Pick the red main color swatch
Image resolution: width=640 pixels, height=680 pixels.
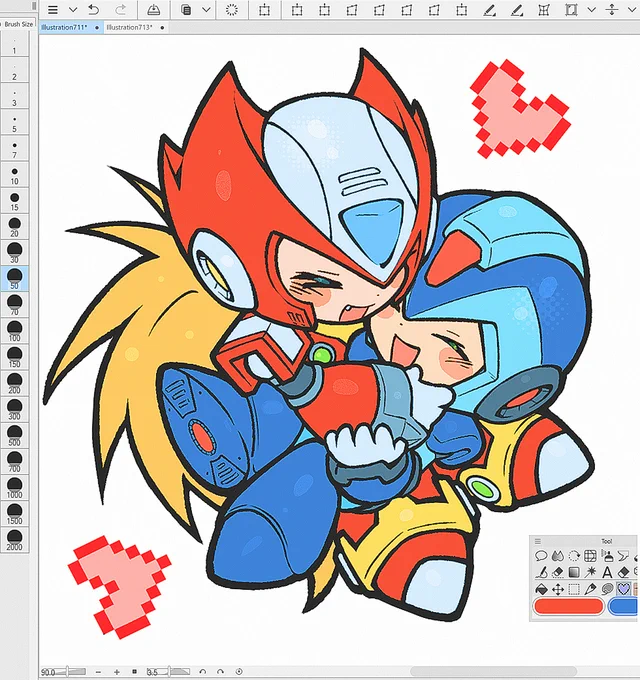(x=568, y=606)
